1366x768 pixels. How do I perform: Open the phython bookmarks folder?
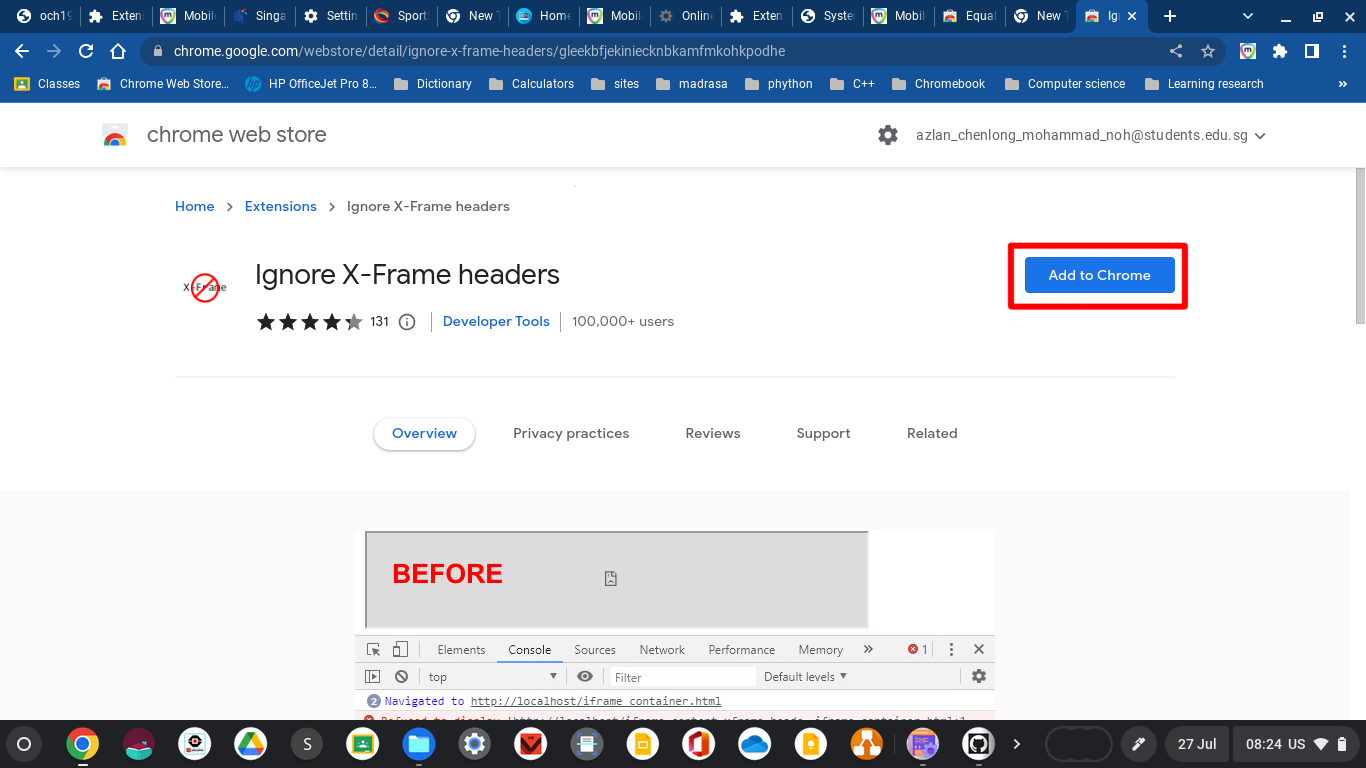coord(778,84)
